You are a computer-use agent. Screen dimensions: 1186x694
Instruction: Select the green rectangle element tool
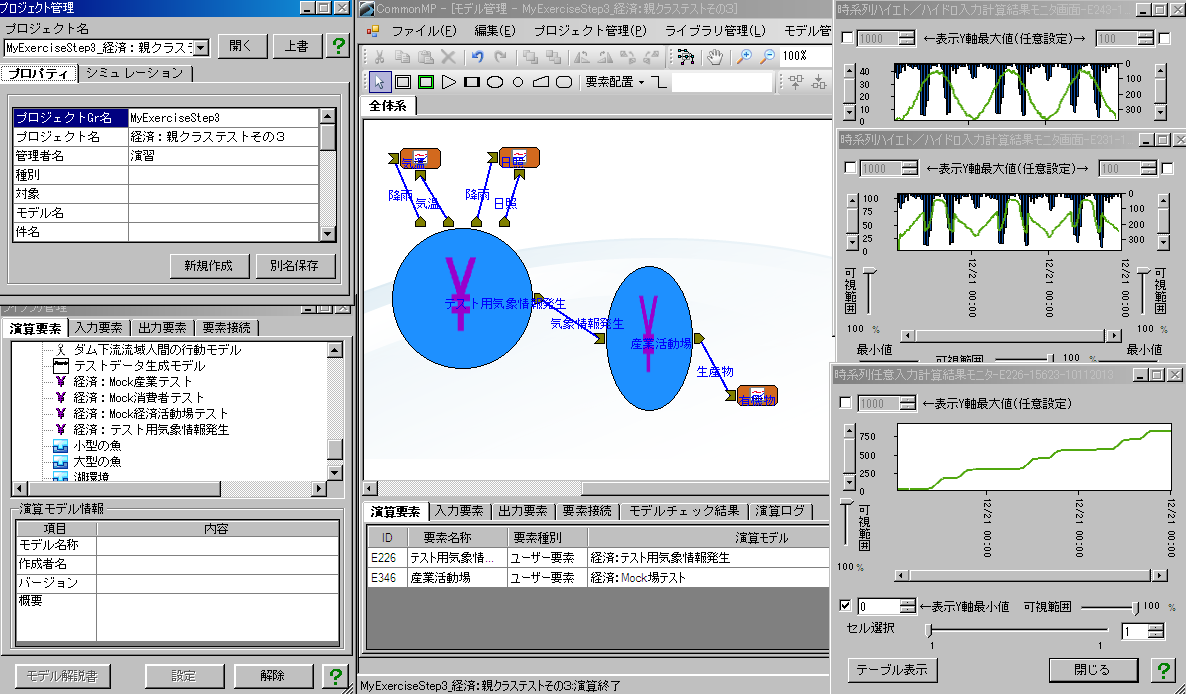click(x=426, y=82)
